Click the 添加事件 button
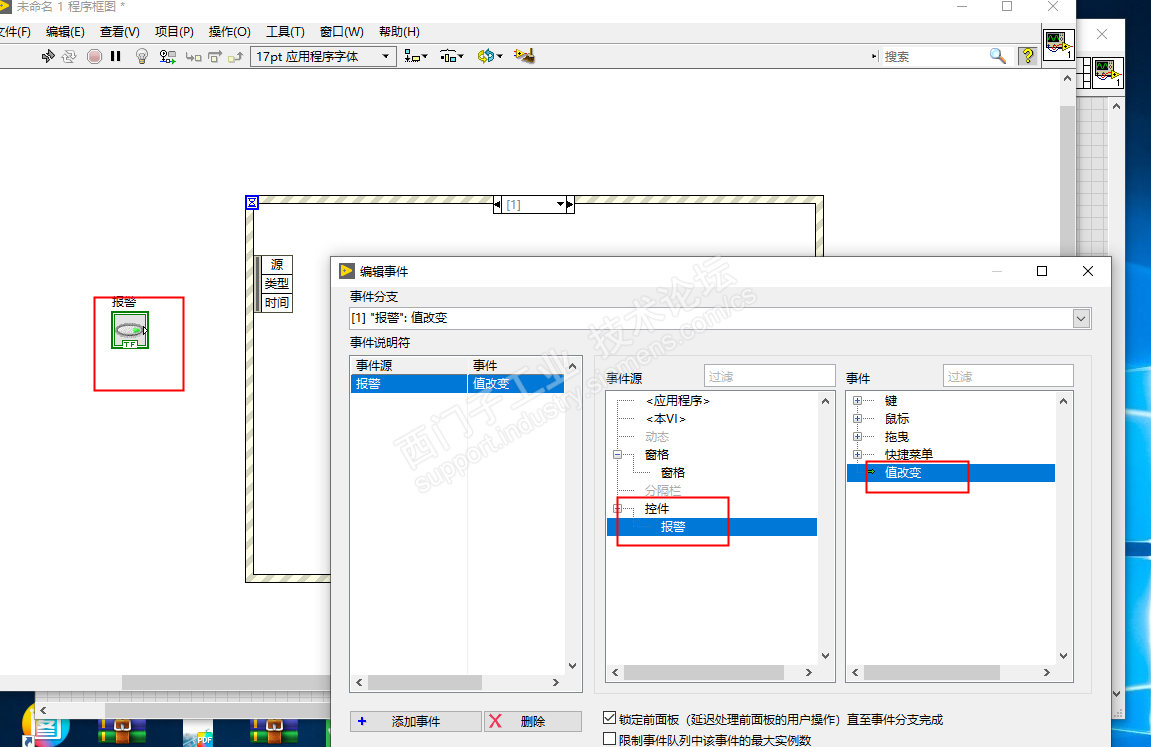1151x747 pixels. point(415,721)
